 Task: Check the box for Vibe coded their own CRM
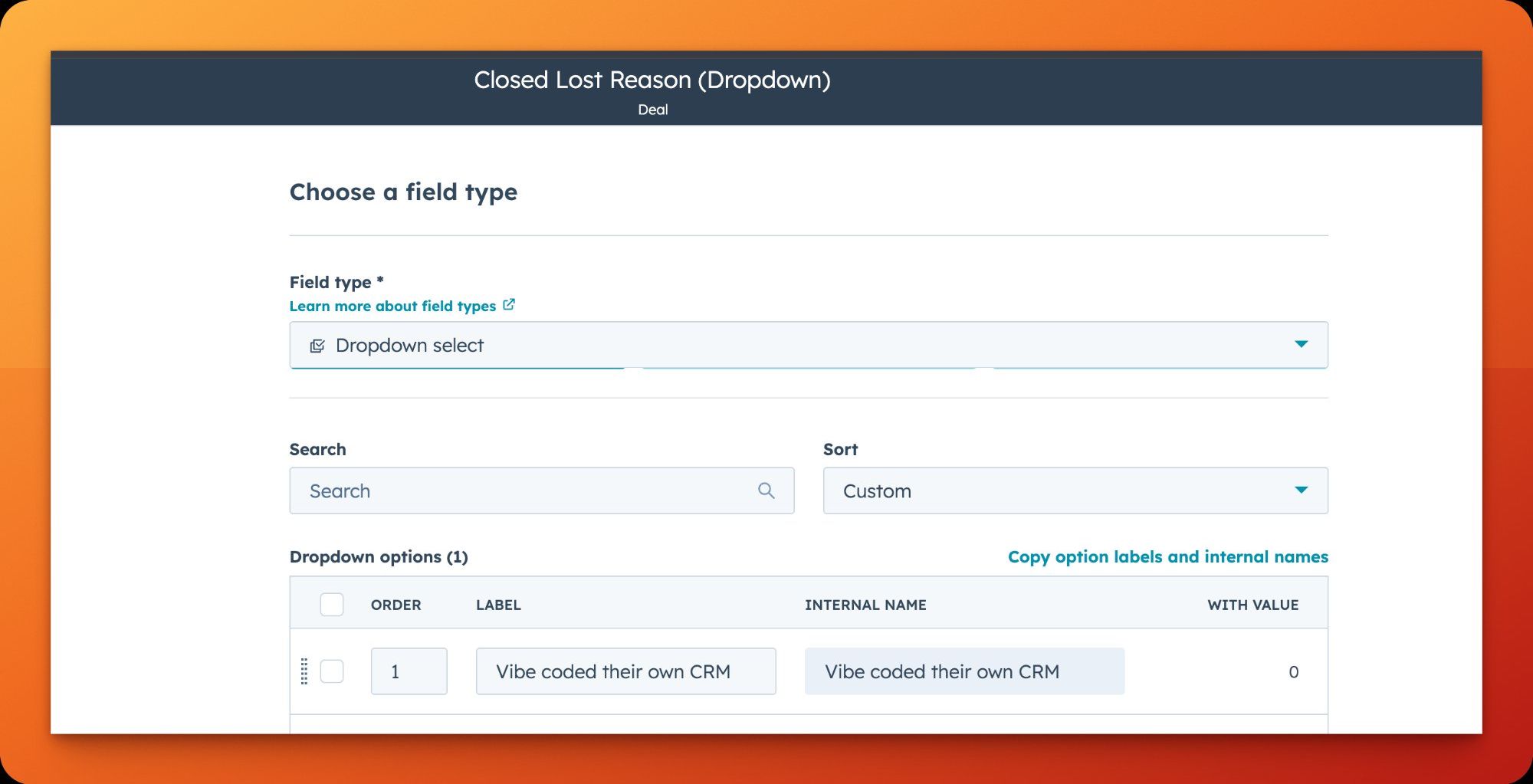[x=332, y=671]
